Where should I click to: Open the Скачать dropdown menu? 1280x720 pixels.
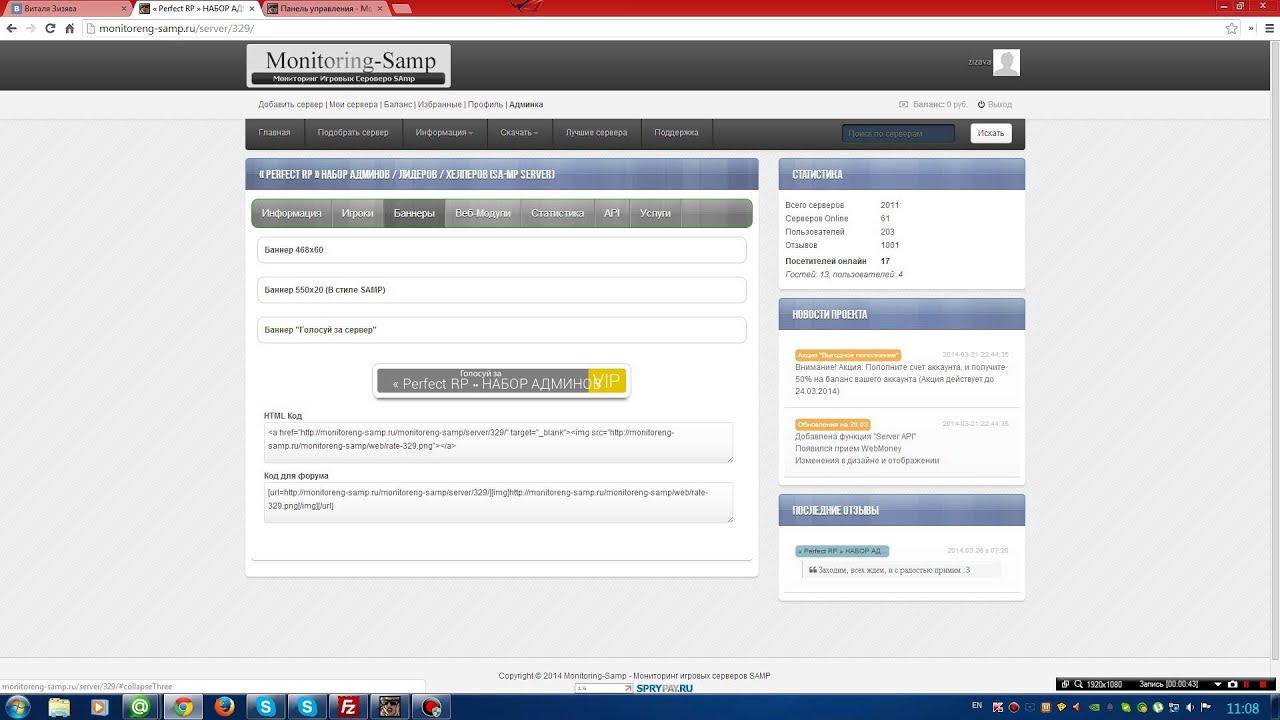519,133
